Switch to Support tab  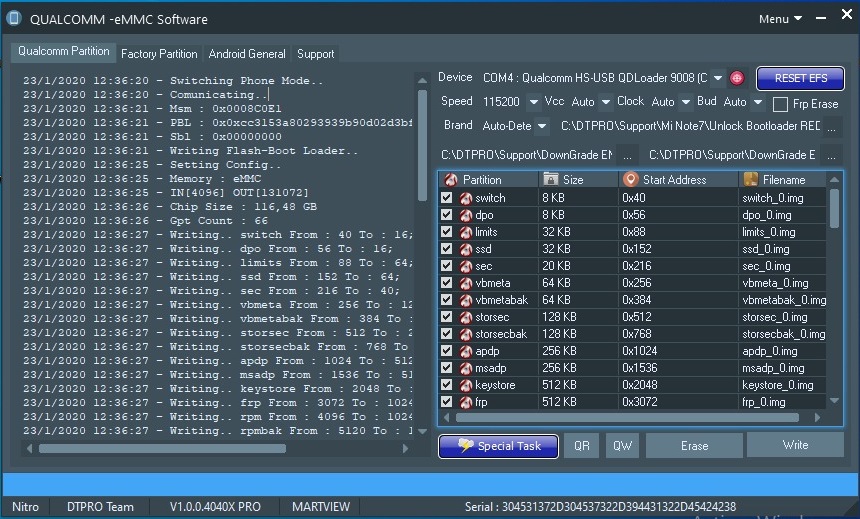pyautogui.click(x=315, y=54)
